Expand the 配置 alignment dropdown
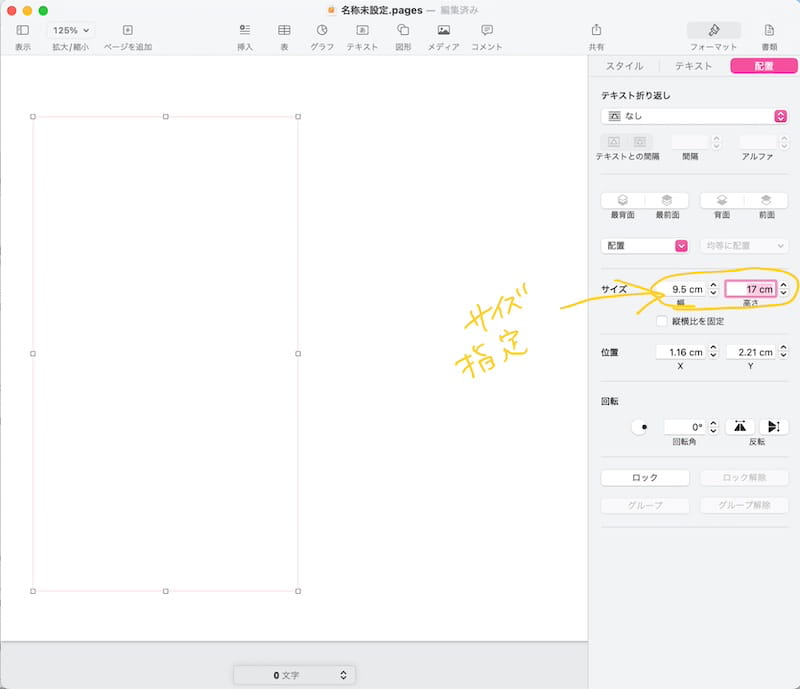This screenshot has height=689, width=800. coord(645,245)
